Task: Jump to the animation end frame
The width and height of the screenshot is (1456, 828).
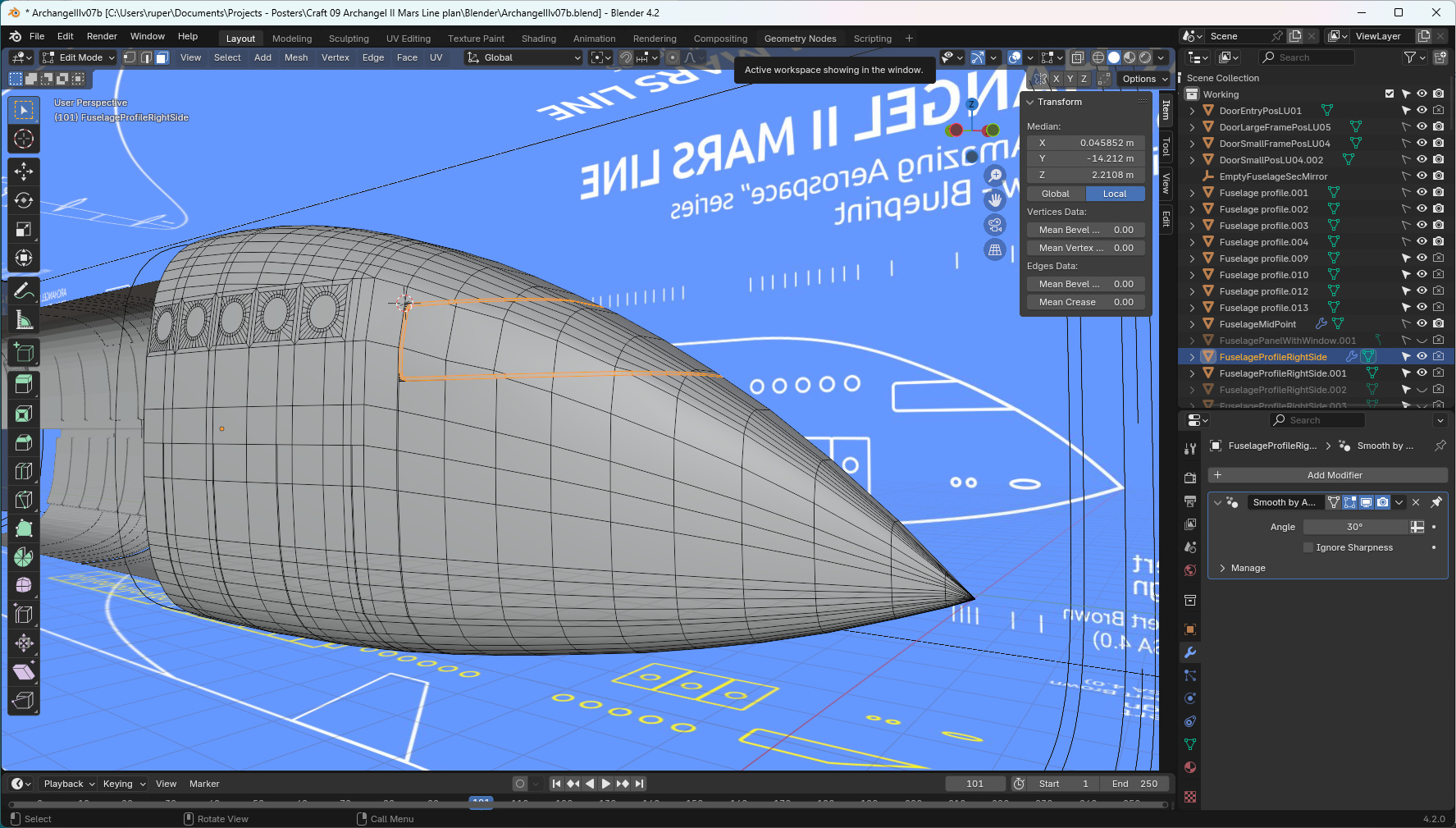Action: (640, 784)
